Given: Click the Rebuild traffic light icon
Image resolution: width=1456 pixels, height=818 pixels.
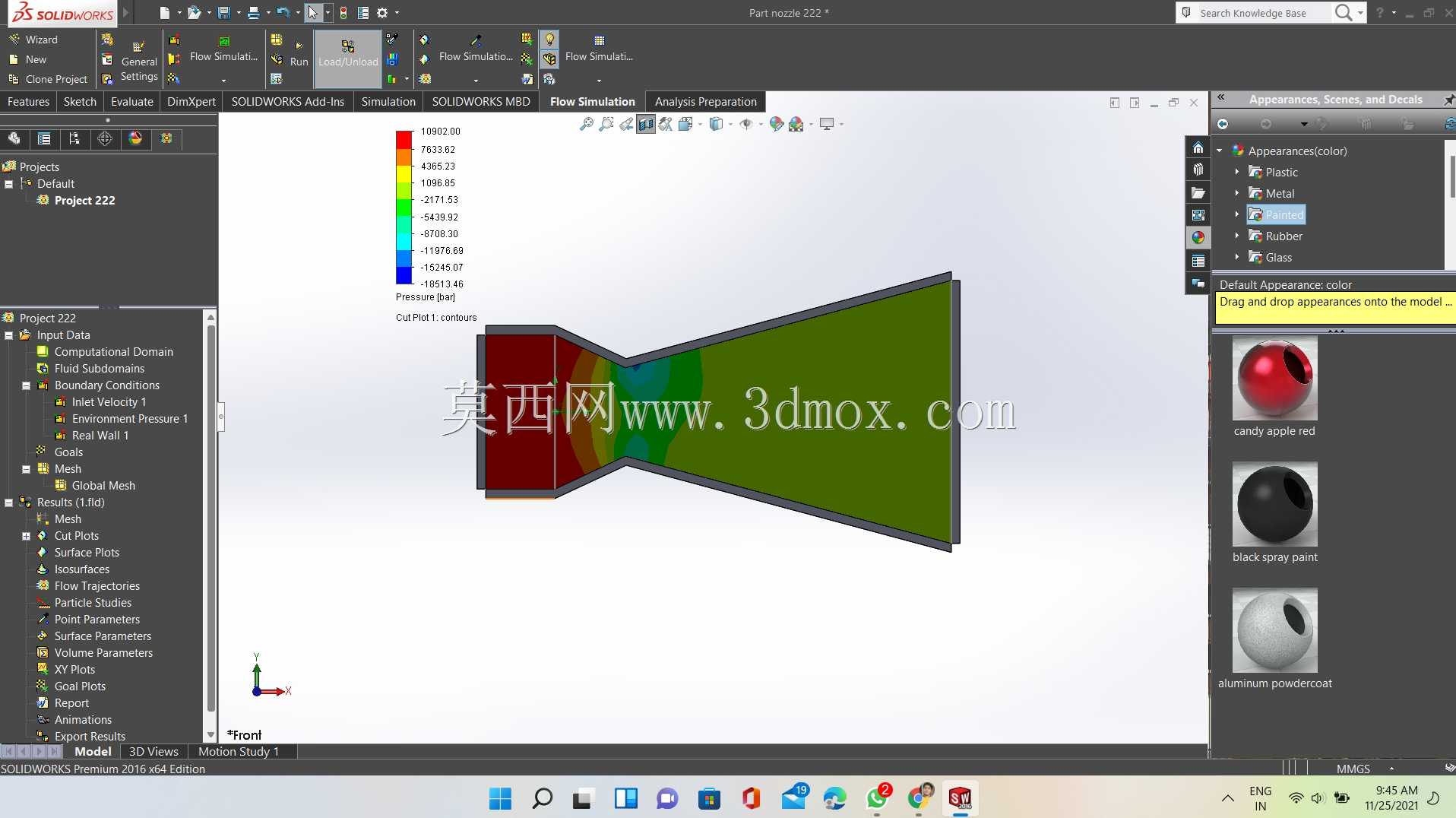Looking at the screenshot, I should point(343,12).
